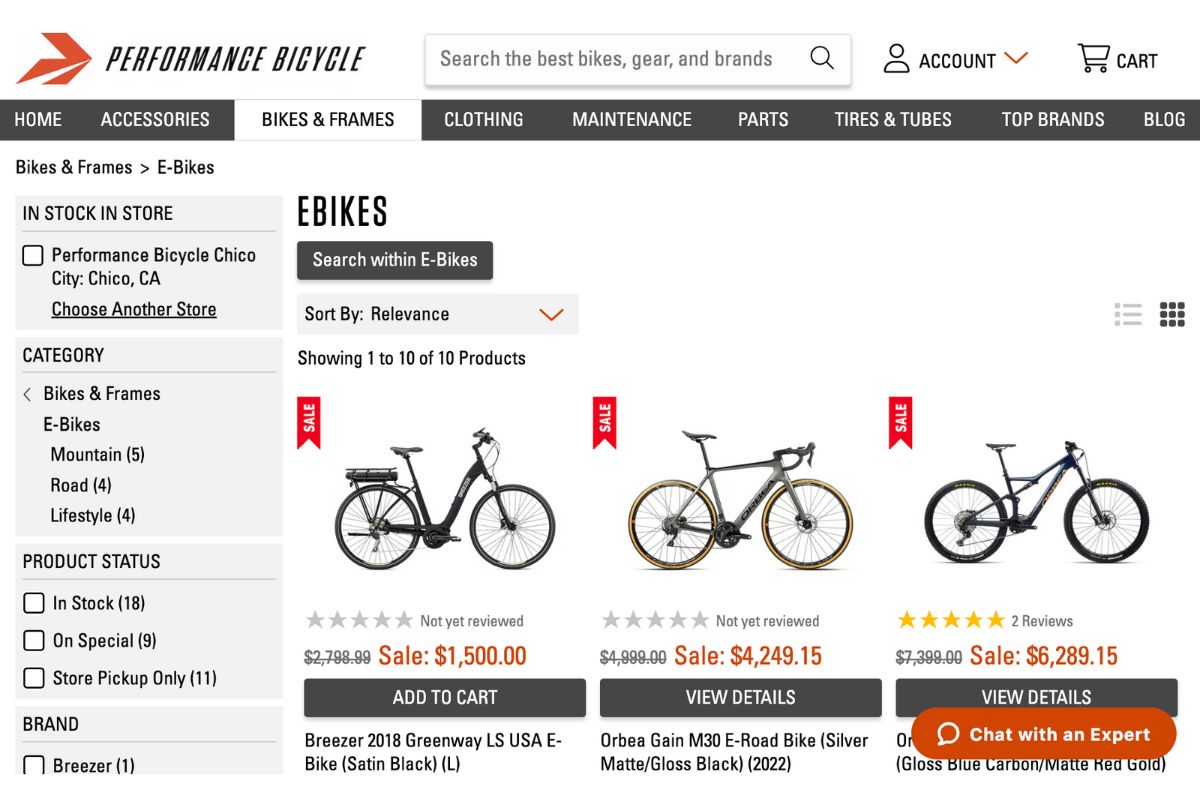Click the Account person icon

895,59
